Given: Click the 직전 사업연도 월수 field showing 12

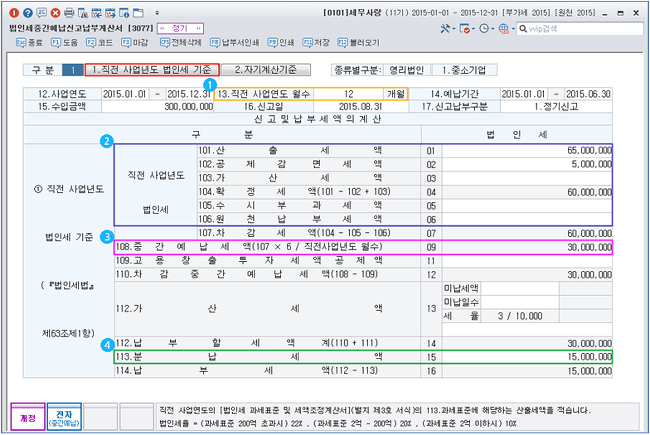Looking at the screenshot, I should (349, 94).
